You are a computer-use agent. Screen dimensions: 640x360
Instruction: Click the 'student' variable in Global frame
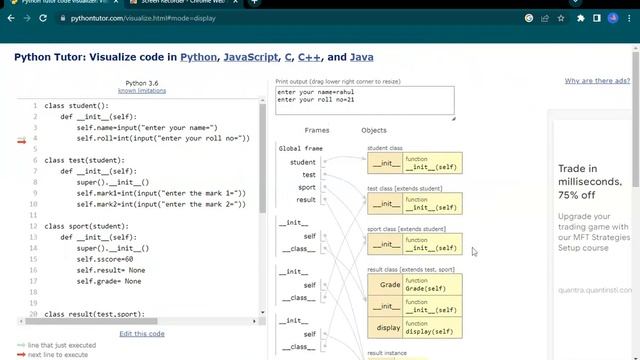click(303, 162)
